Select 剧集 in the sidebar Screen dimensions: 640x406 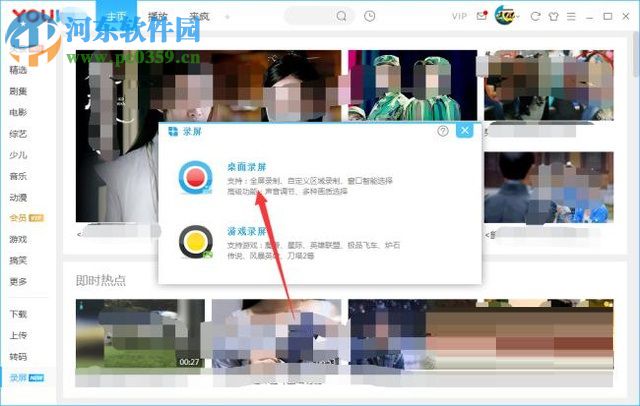coord(18,91)
